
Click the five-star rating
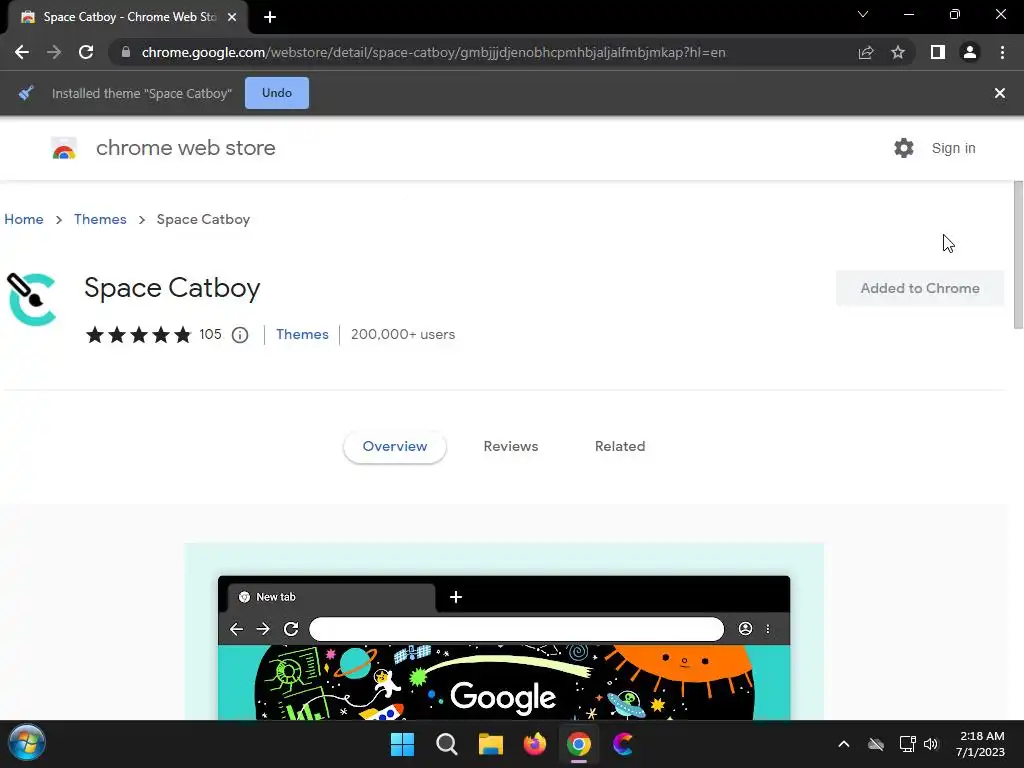click(138, 335)
